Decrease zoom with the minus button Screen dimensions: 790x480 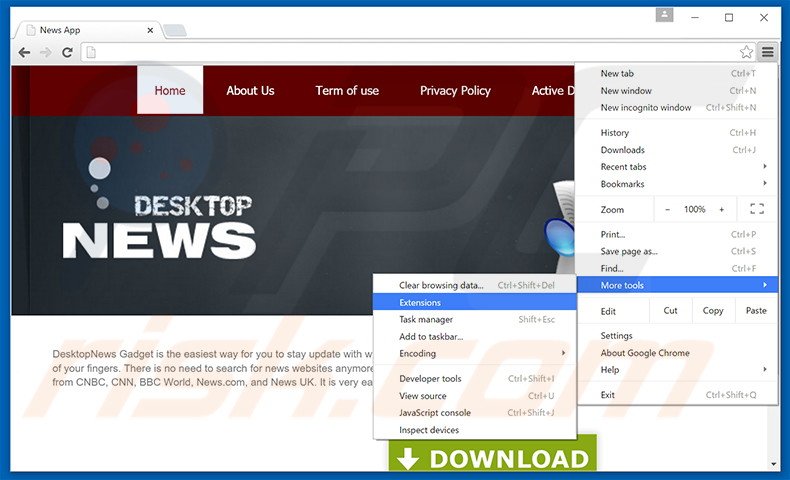point(668,209)
